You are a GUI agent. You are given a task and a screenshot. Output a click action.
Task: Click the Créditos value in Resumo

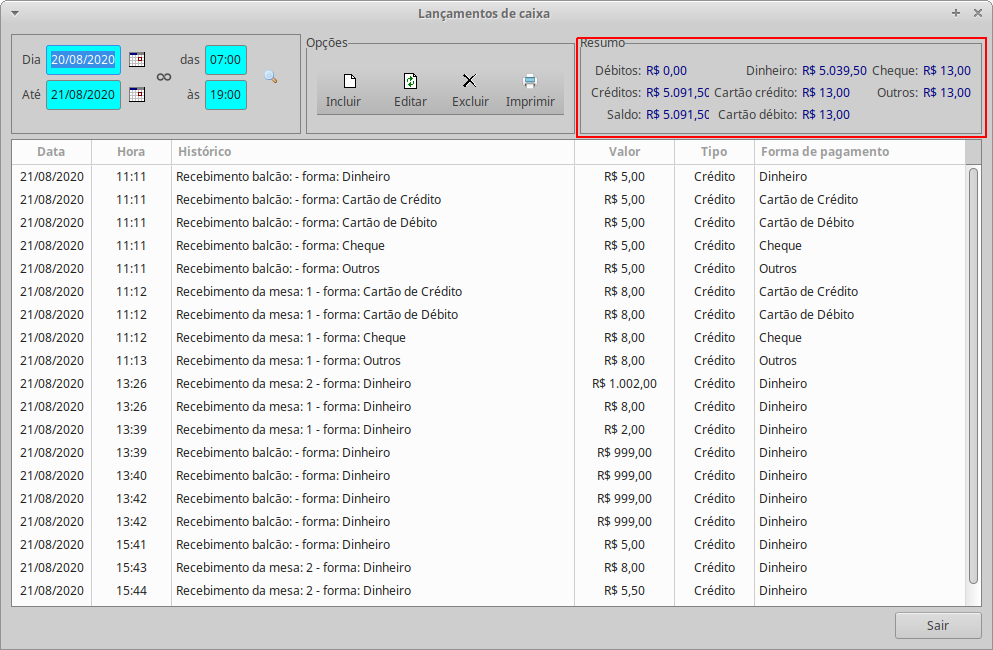[678, 93]
